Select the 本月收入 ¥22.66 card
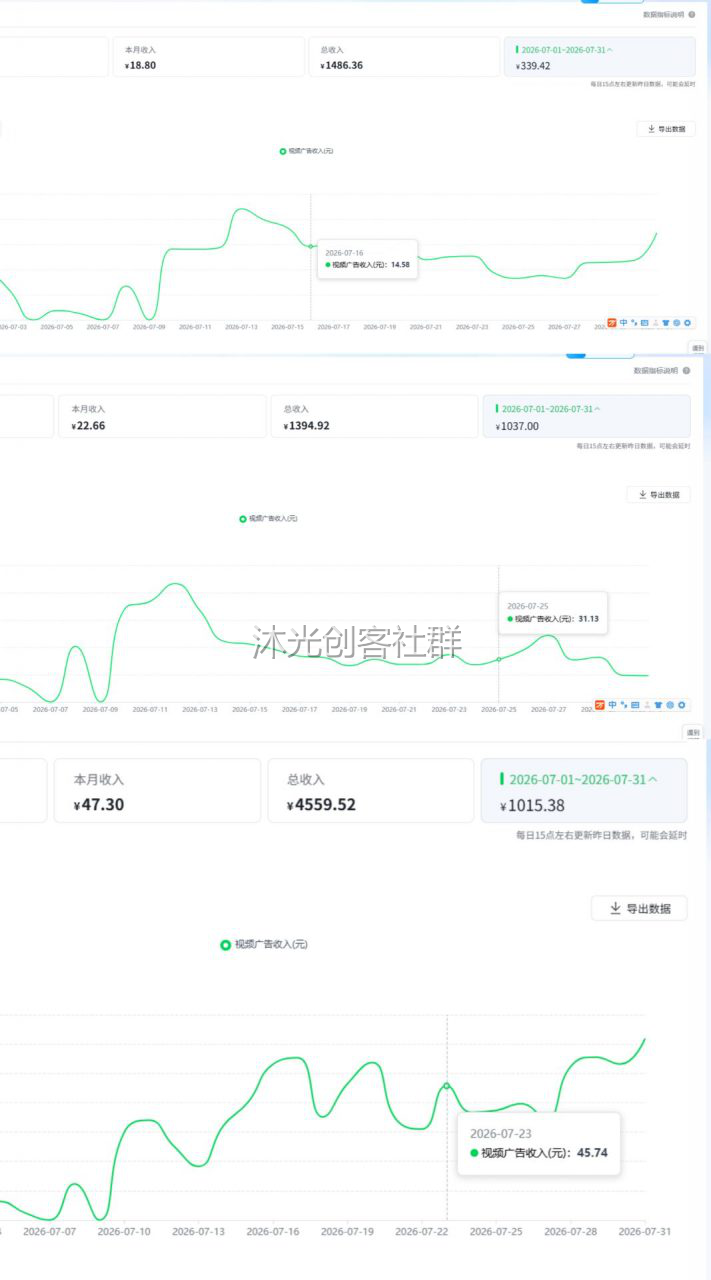The width and height of the screenshot is (711, 1280). [163, 416]
